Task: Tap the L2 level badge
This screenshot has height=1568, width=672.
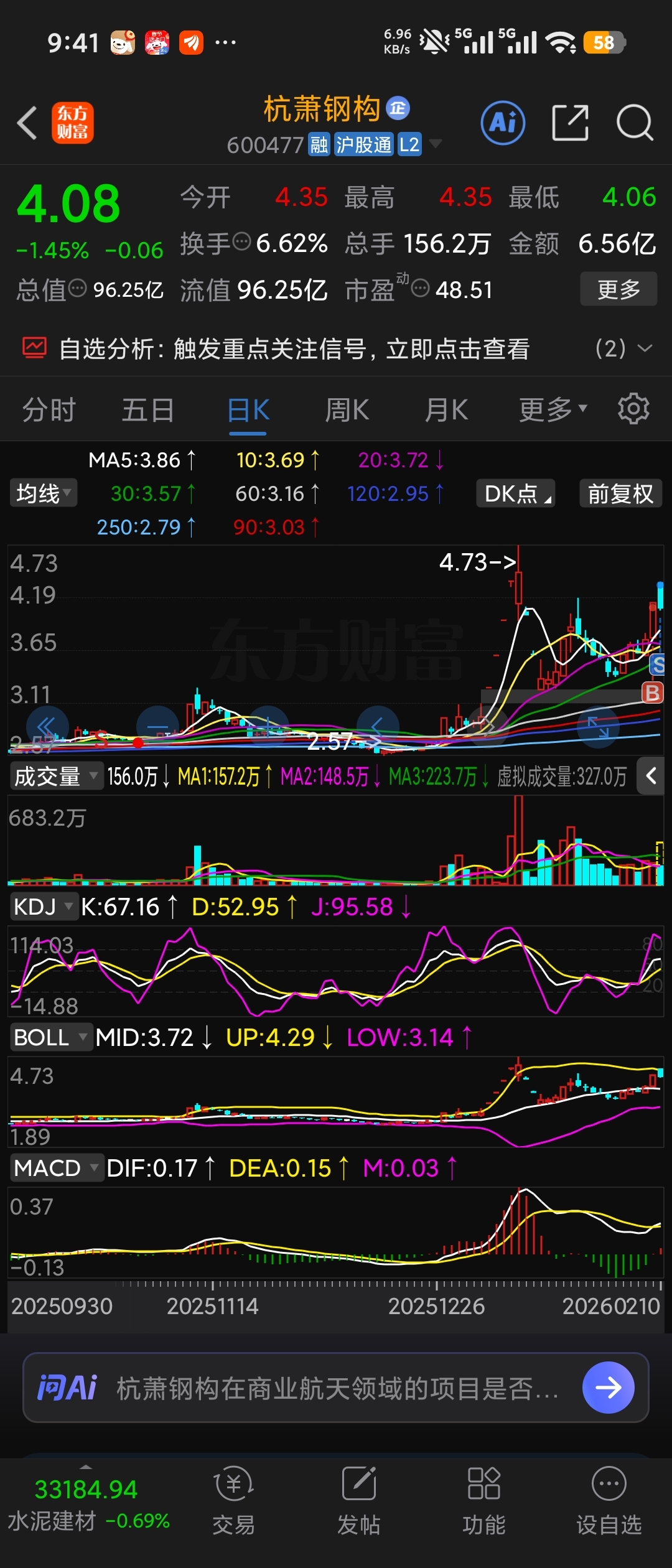Action: 409,145
